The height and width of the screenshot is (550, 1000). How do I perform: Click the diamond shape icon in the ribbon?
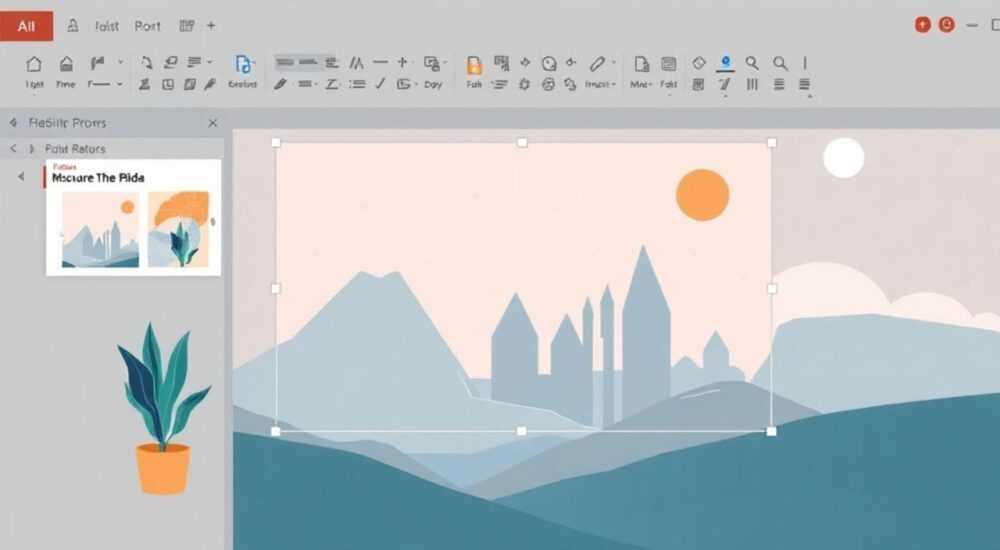click(699, 63)
